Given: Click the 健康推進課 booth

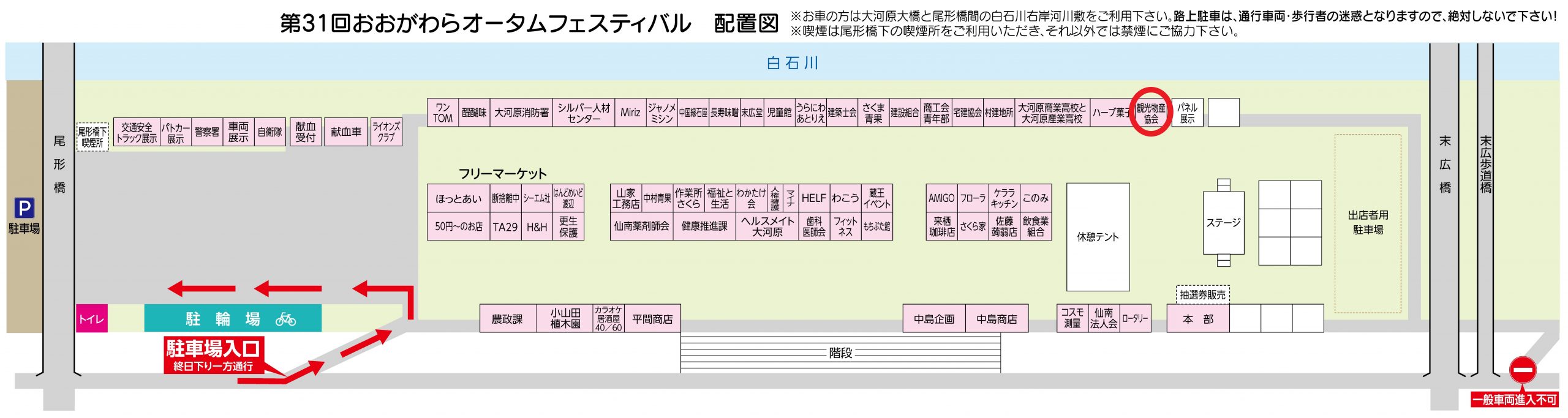Looking at the screenshot, I should [704, 226].
